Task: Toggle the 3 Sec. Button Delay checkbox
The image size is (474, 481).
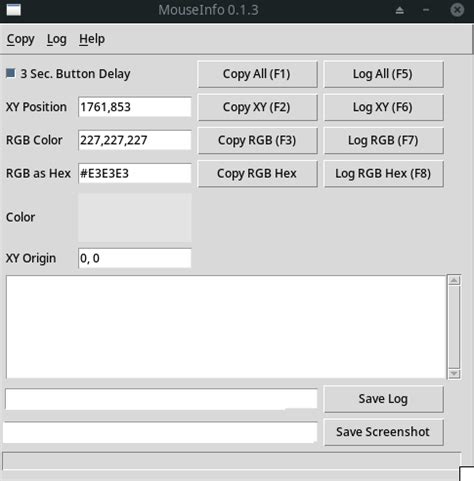Action: 11,73
